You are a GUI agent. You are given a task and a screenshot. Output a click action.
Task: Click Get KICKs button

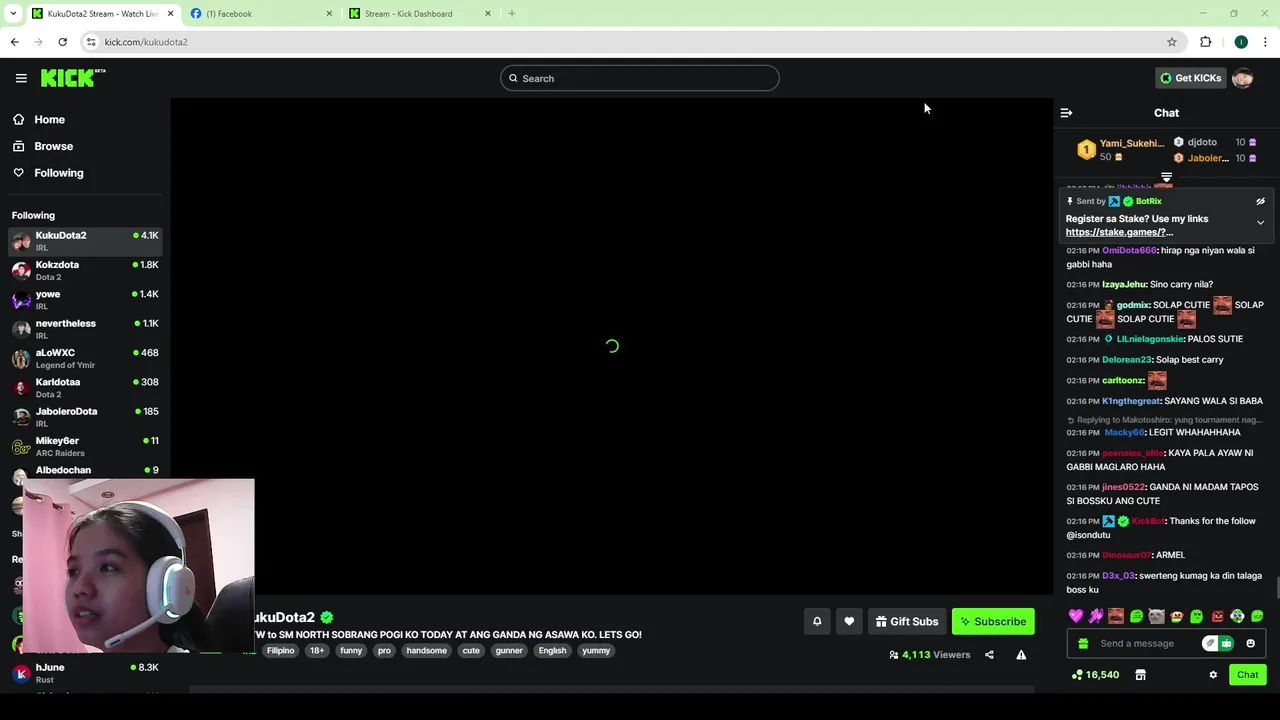1190,78
